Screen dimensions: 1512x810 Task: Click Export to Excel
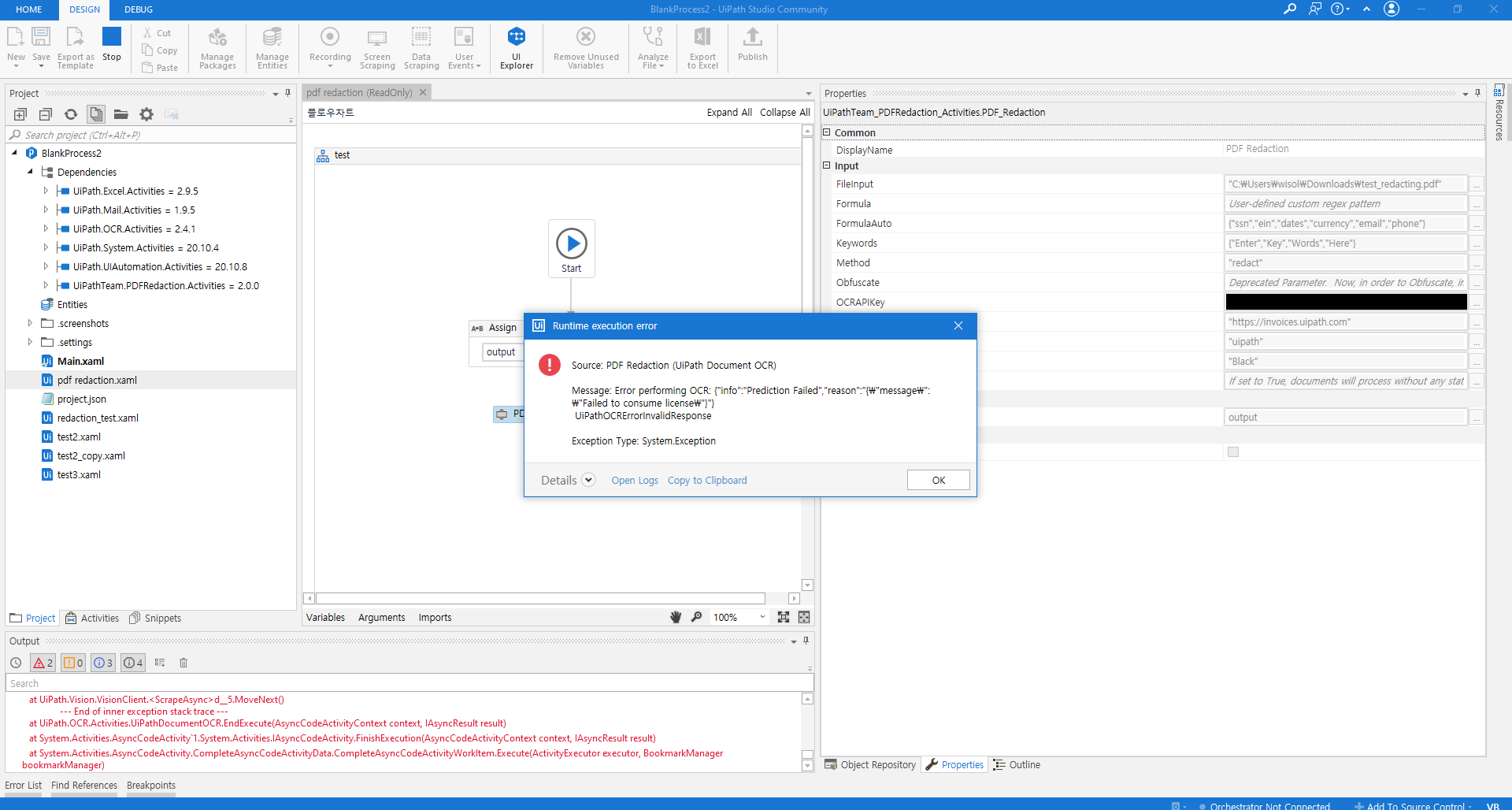(702, 48)
